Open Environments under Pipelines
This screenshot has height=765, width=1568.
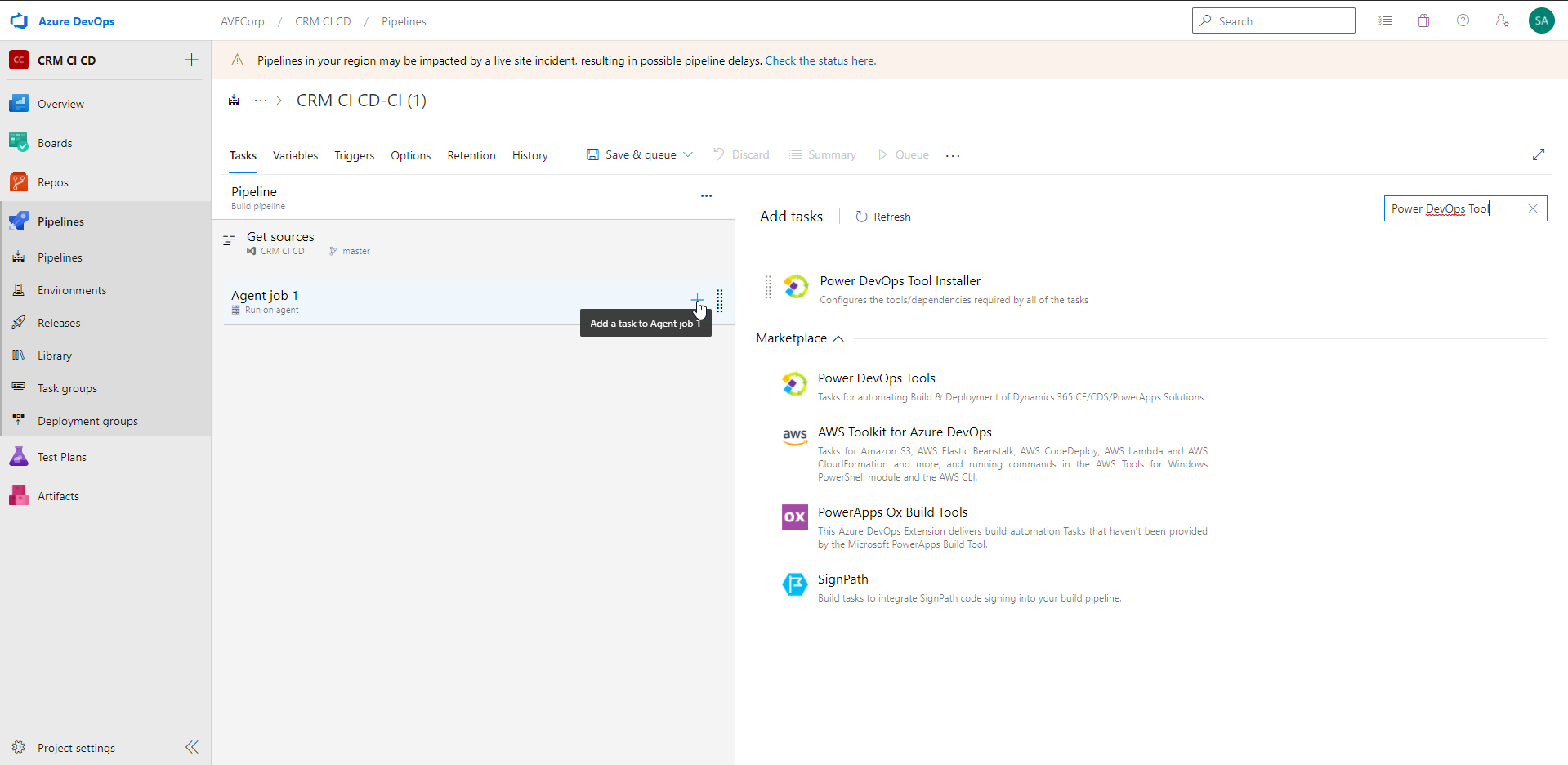pyautogui.click(x=72, y=290)
